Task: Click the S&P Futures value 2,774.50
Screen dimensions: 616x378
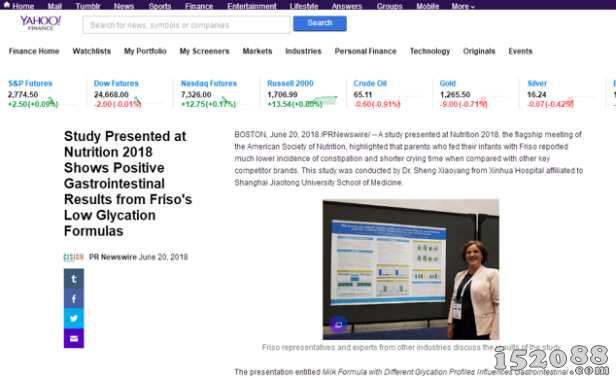Action: [x=23, y=95]
